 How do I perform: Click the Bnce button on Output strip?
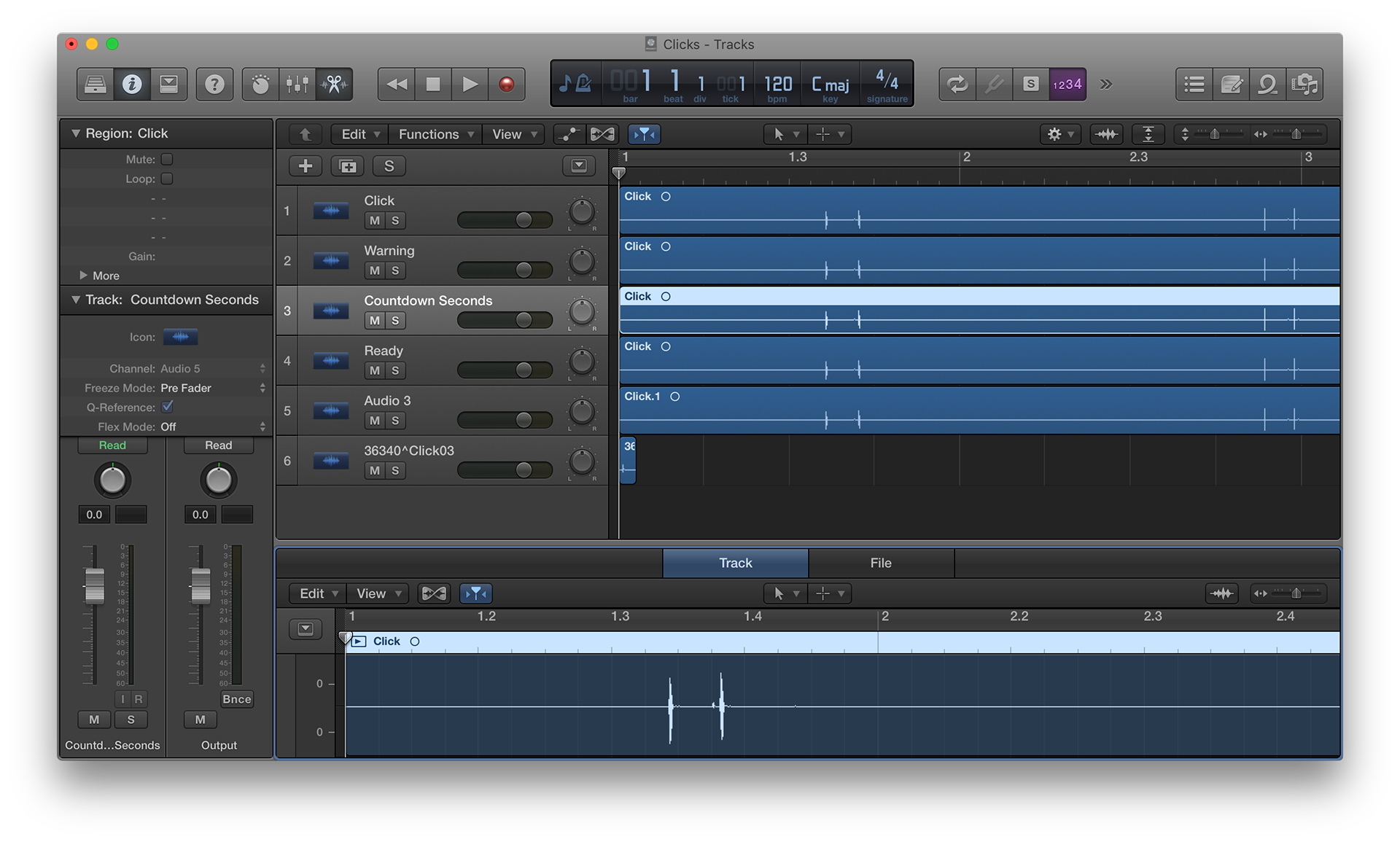pos(237,699)
